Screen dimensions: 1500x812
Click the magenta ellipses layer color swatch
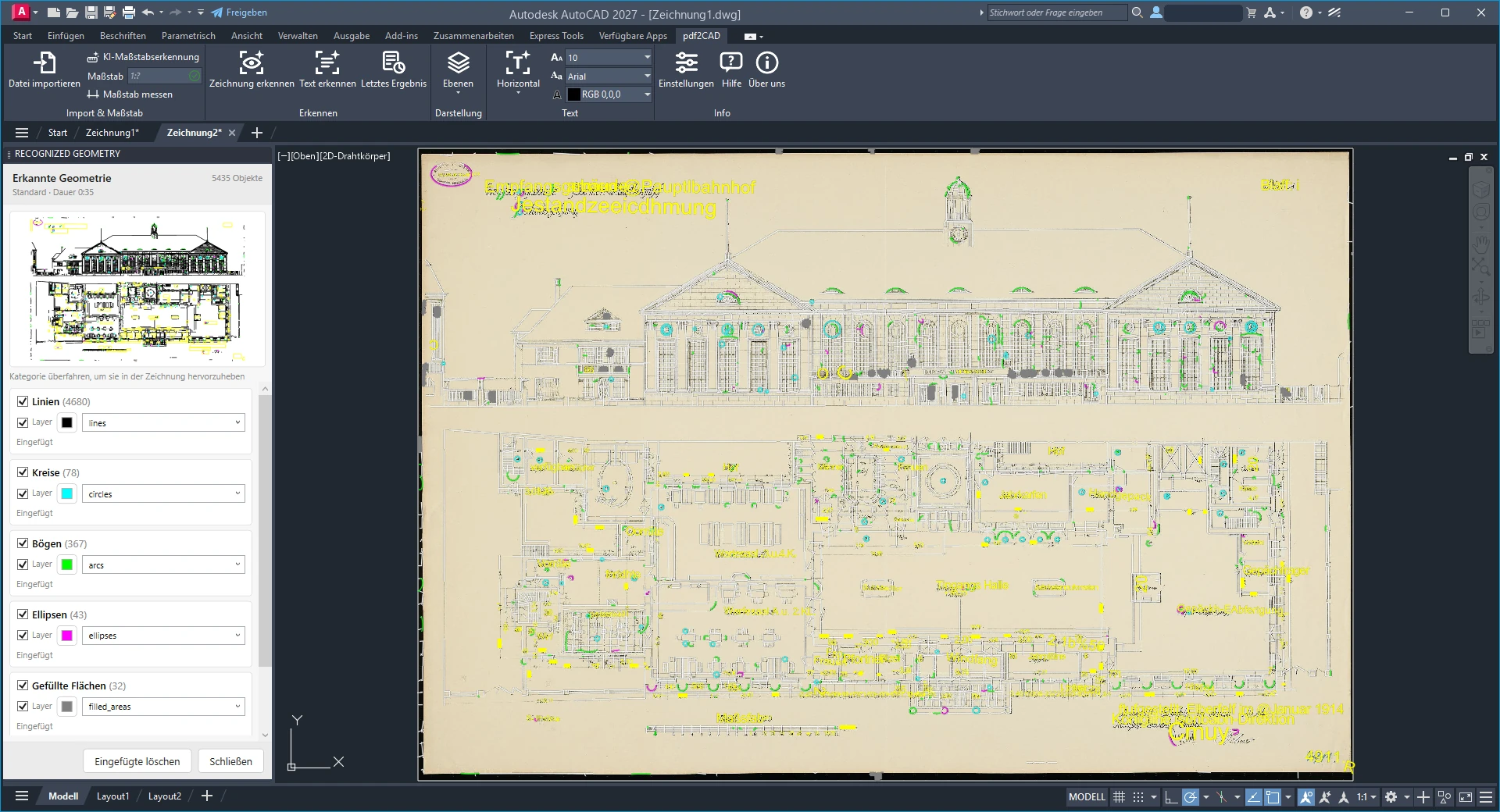pyautogui.click(x=67, y=636)
